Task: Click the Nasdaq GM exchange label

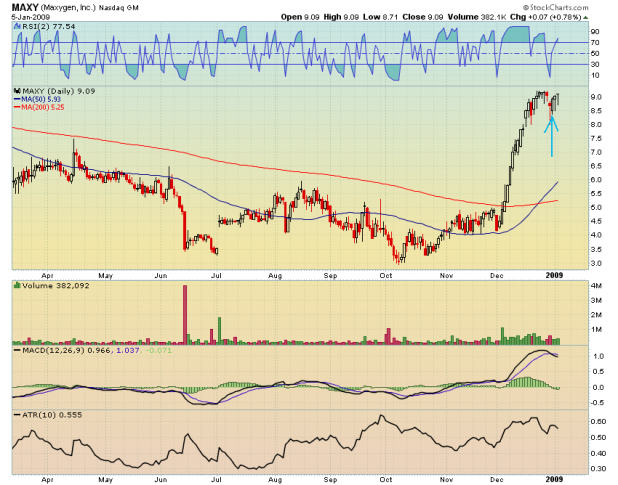Action: coord(118,8)
